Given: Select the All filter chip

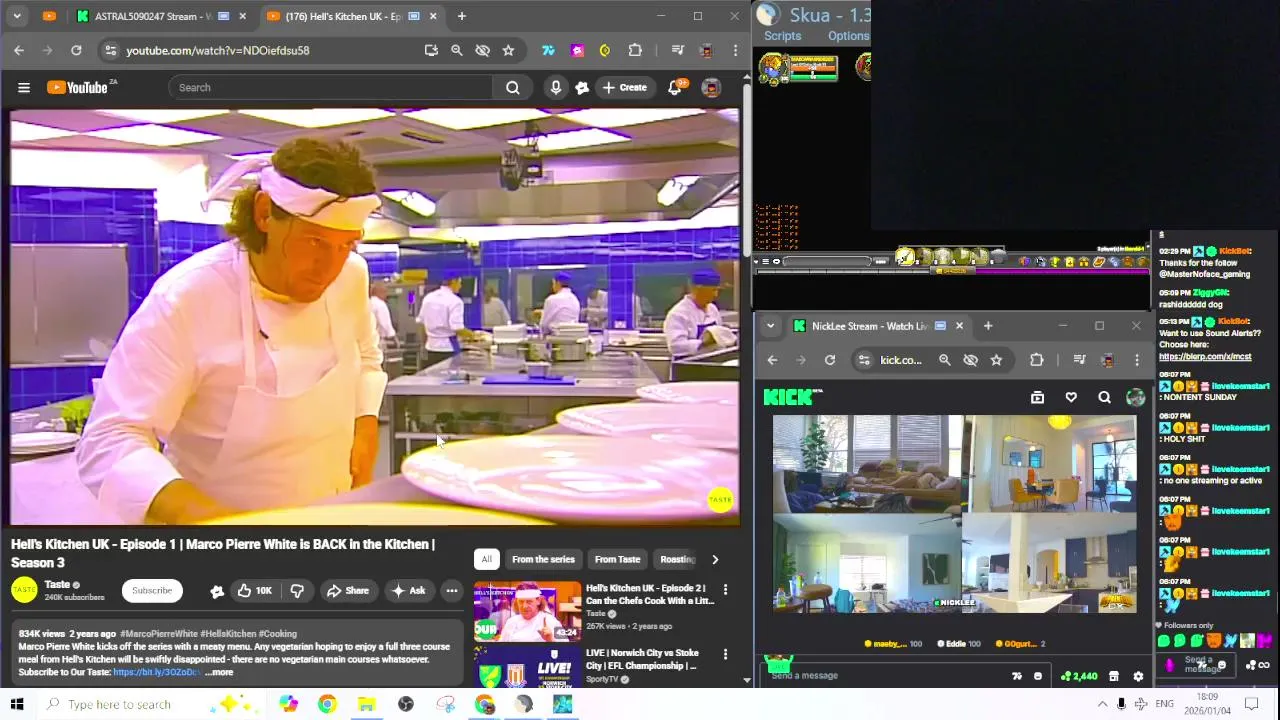Looking at the screenshot, I should [486, 559].
